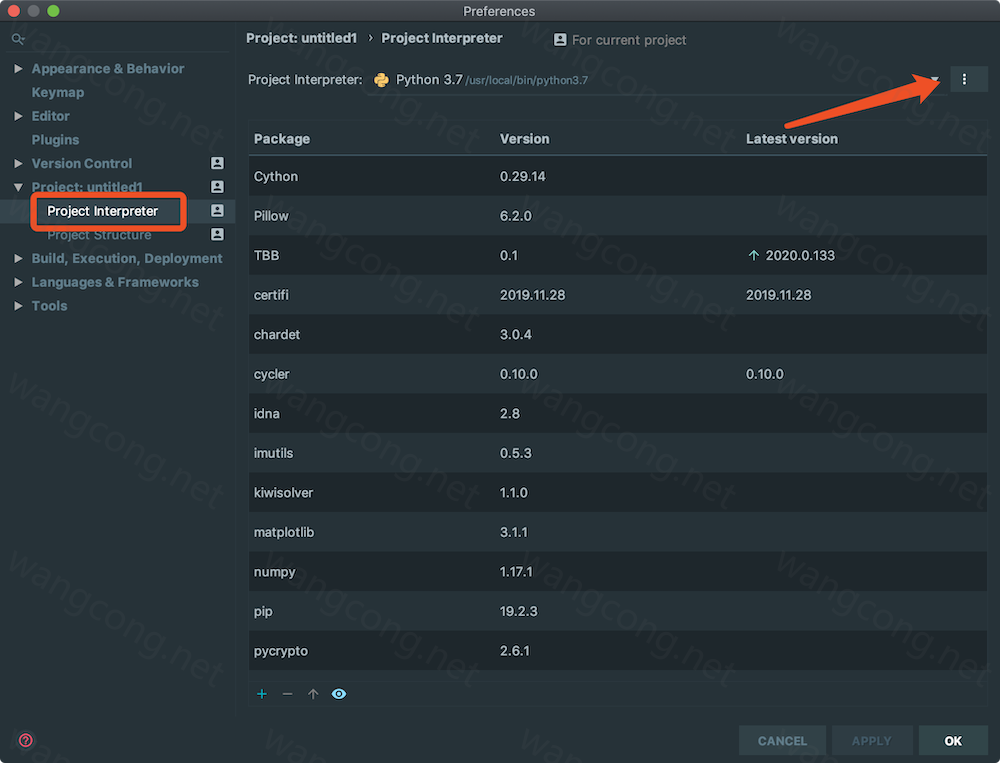Select the kiwisolver package row

[617, 493]
